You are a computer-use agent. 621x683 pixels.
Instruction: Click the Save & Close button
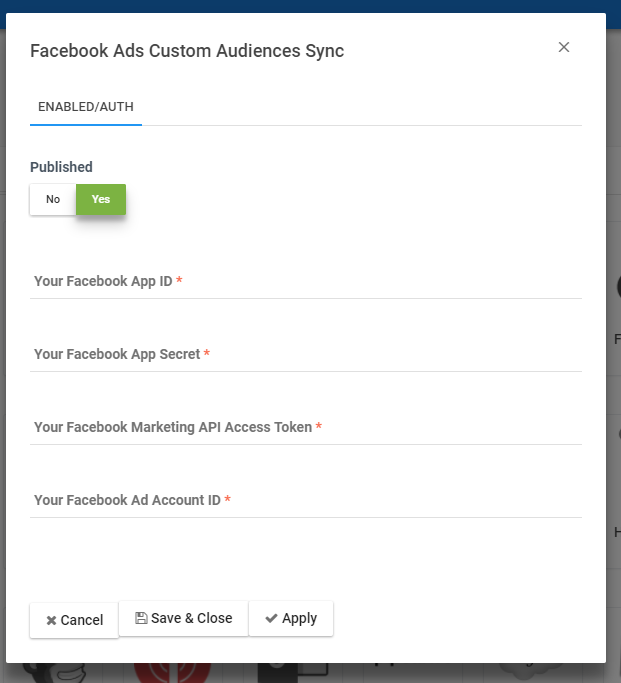183,618
